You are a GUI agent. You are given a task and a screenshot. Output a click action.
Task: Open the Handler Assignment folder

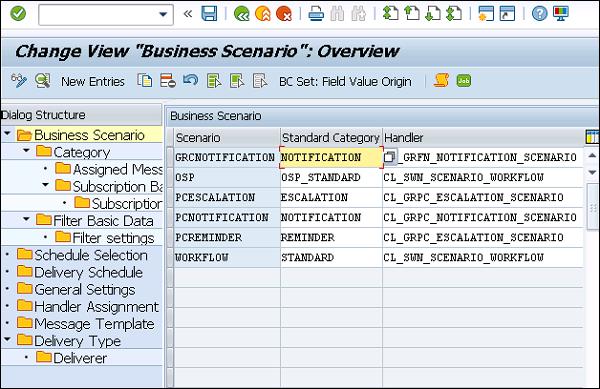point(88,306)
